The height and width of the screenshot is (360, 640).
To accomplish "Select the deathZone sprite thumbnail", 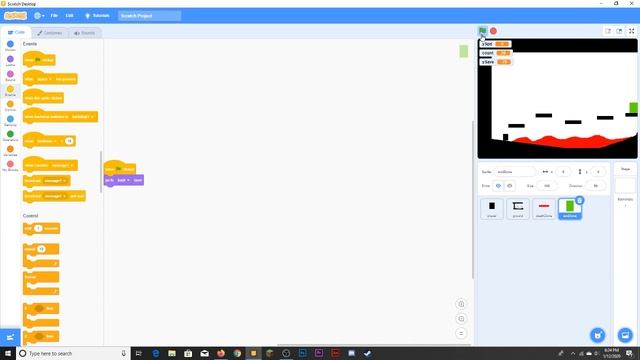I will pos(544,209).
